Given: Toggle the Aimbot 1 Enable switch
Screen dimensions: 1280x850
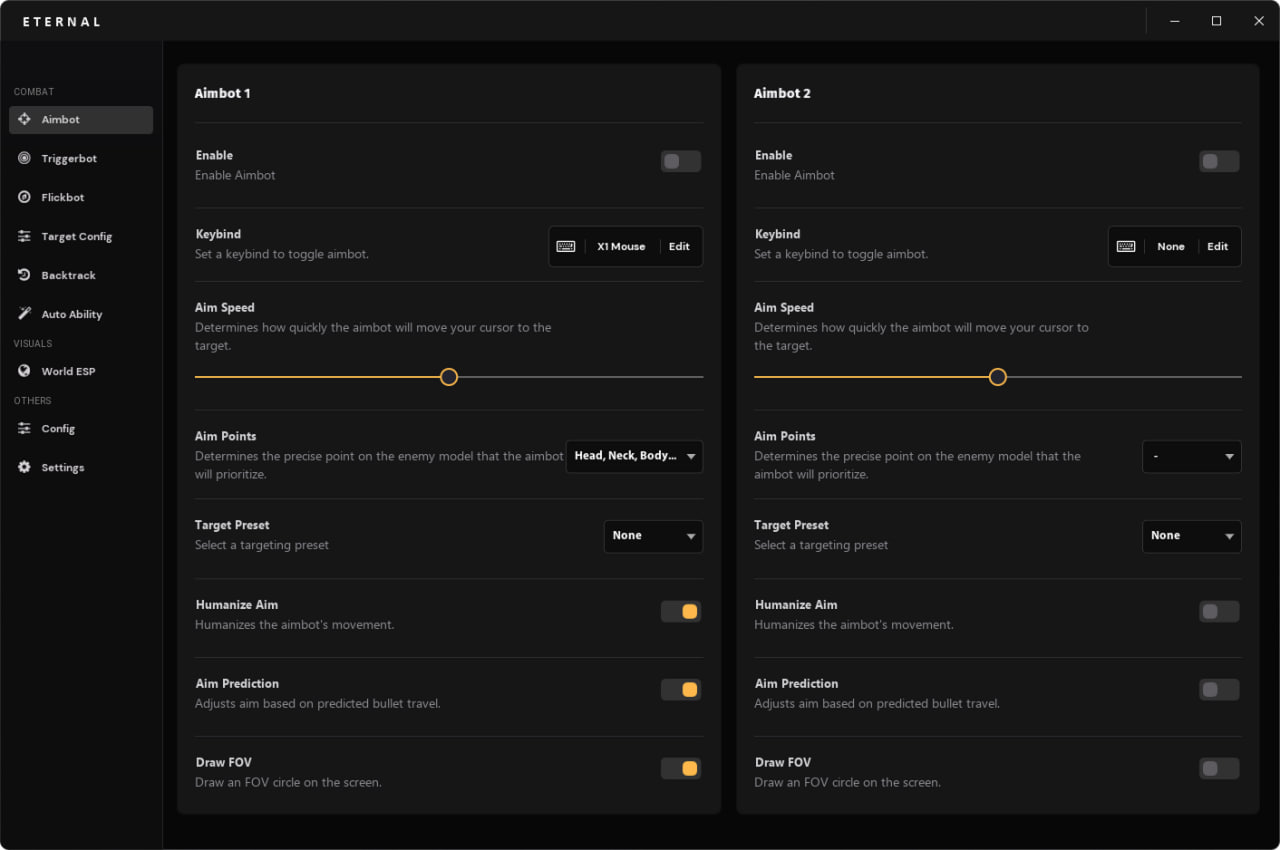Looking at the screenshot, I should (680, 161).
